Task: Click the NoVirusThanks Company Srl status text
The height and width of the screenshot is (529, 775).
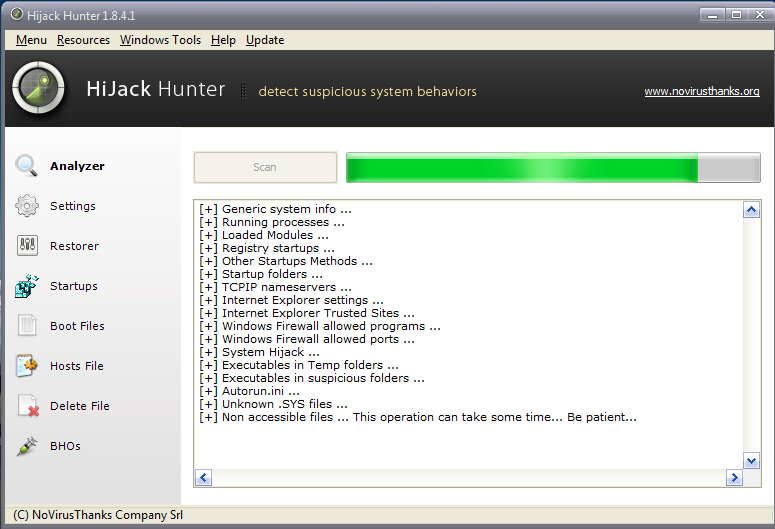Action: pos(98,515)
